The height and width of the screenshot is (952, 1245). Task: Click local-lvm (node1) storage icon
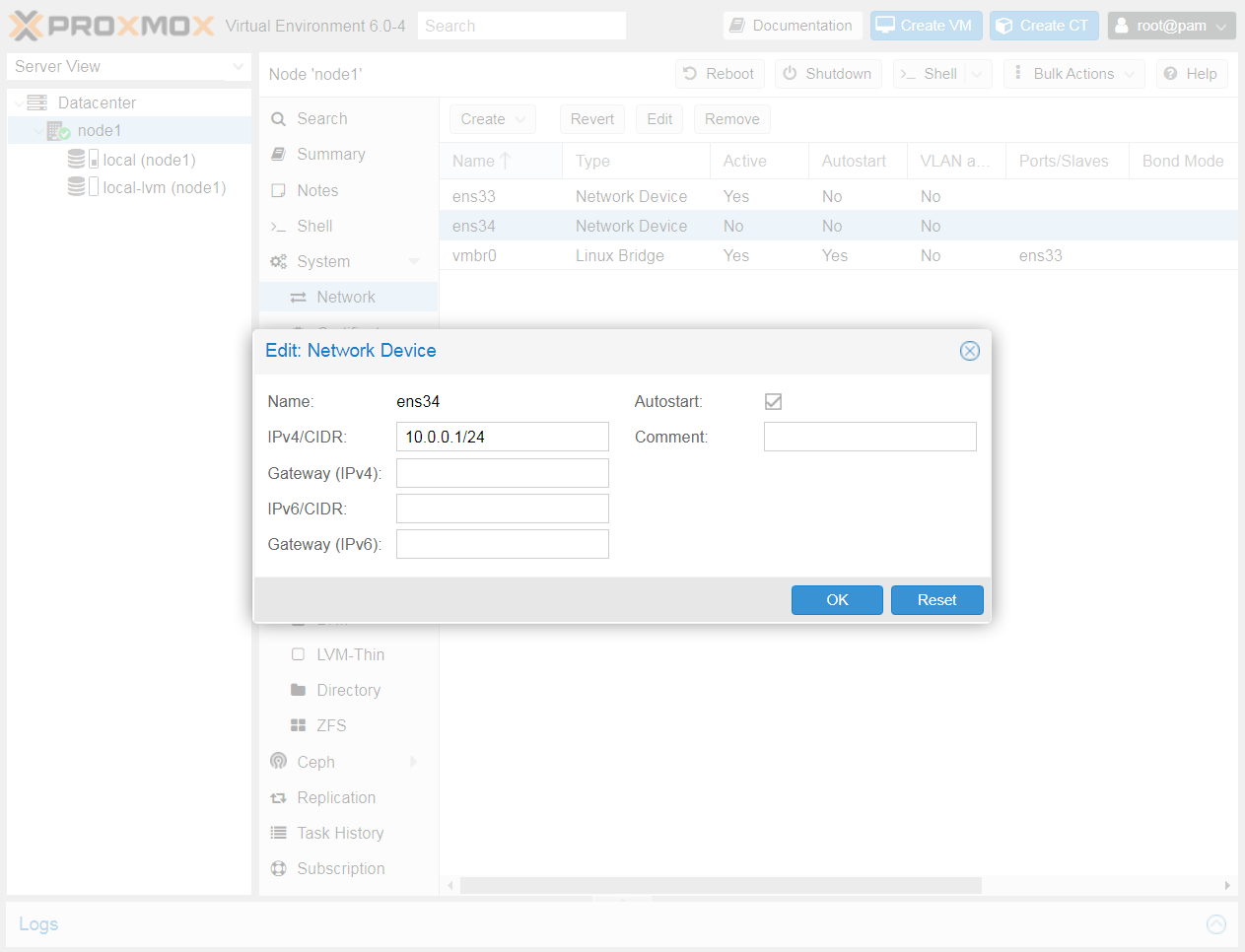tap(83, 186)
